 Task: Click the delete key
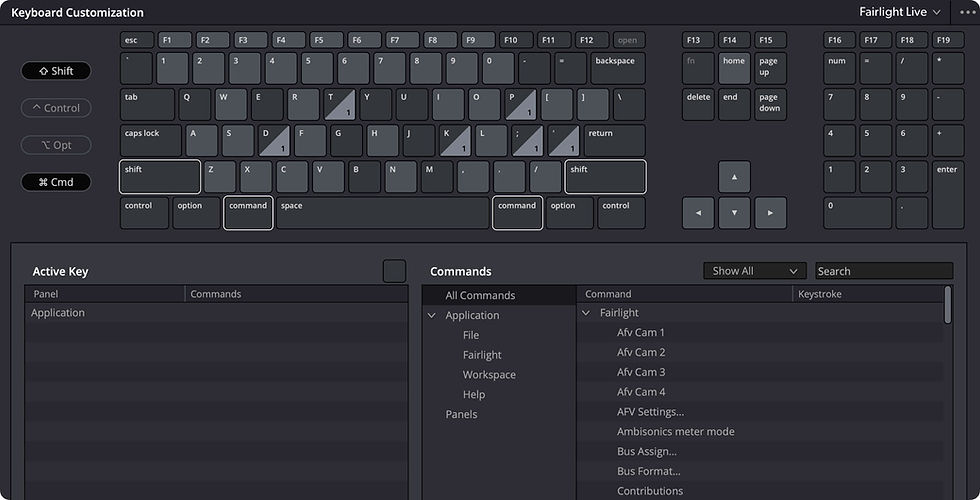pyautogui.click(x=698, y=104)
